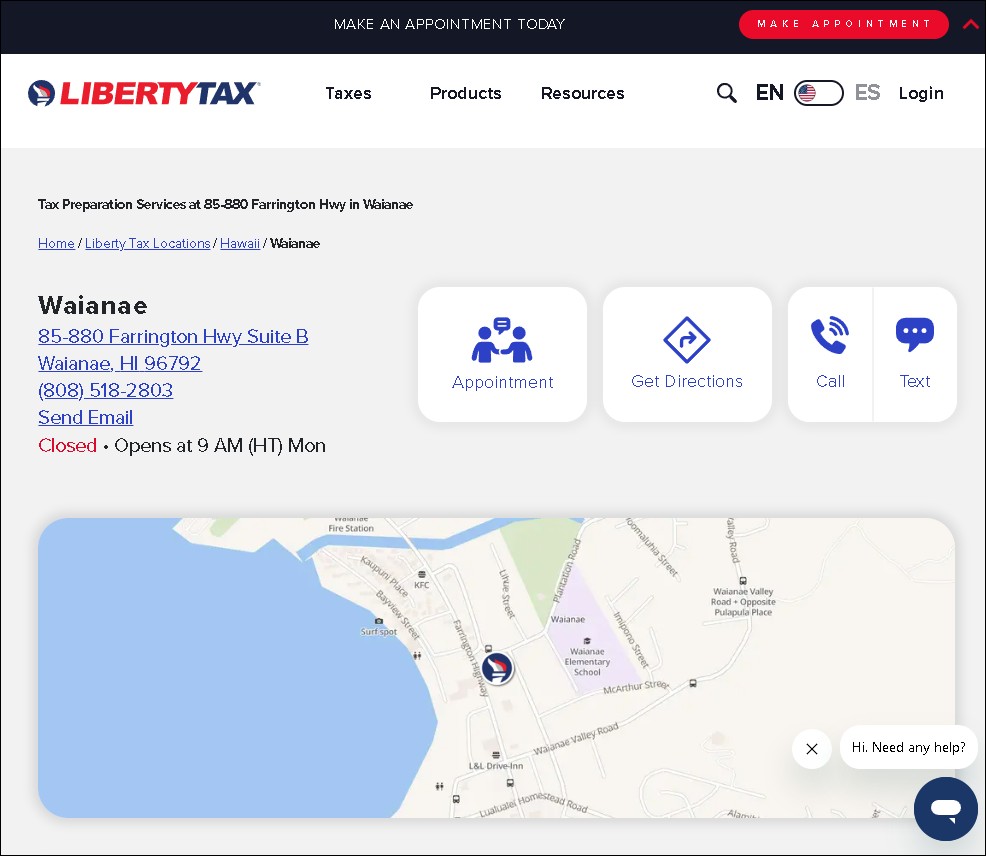Image resolution: width=986 pixels, height=856 pixels.
Task: Click the Get Directions arrow icon
Action: [687, 340]
